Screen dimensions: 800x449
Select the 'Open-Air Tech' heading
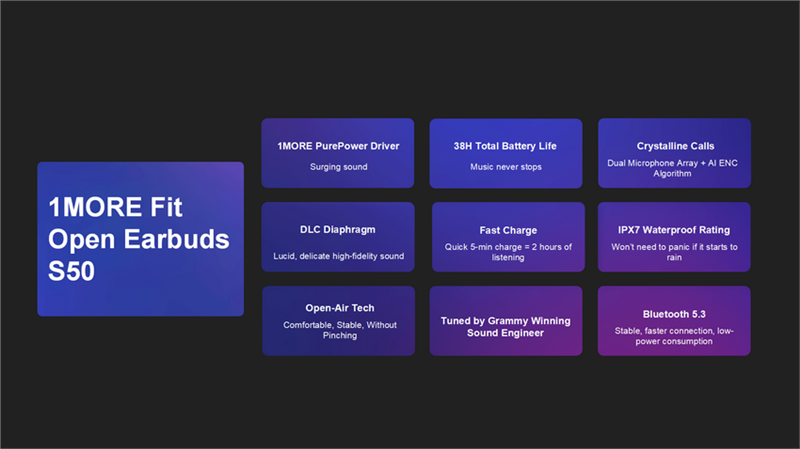pyautogui.click(x=338, y=308)
